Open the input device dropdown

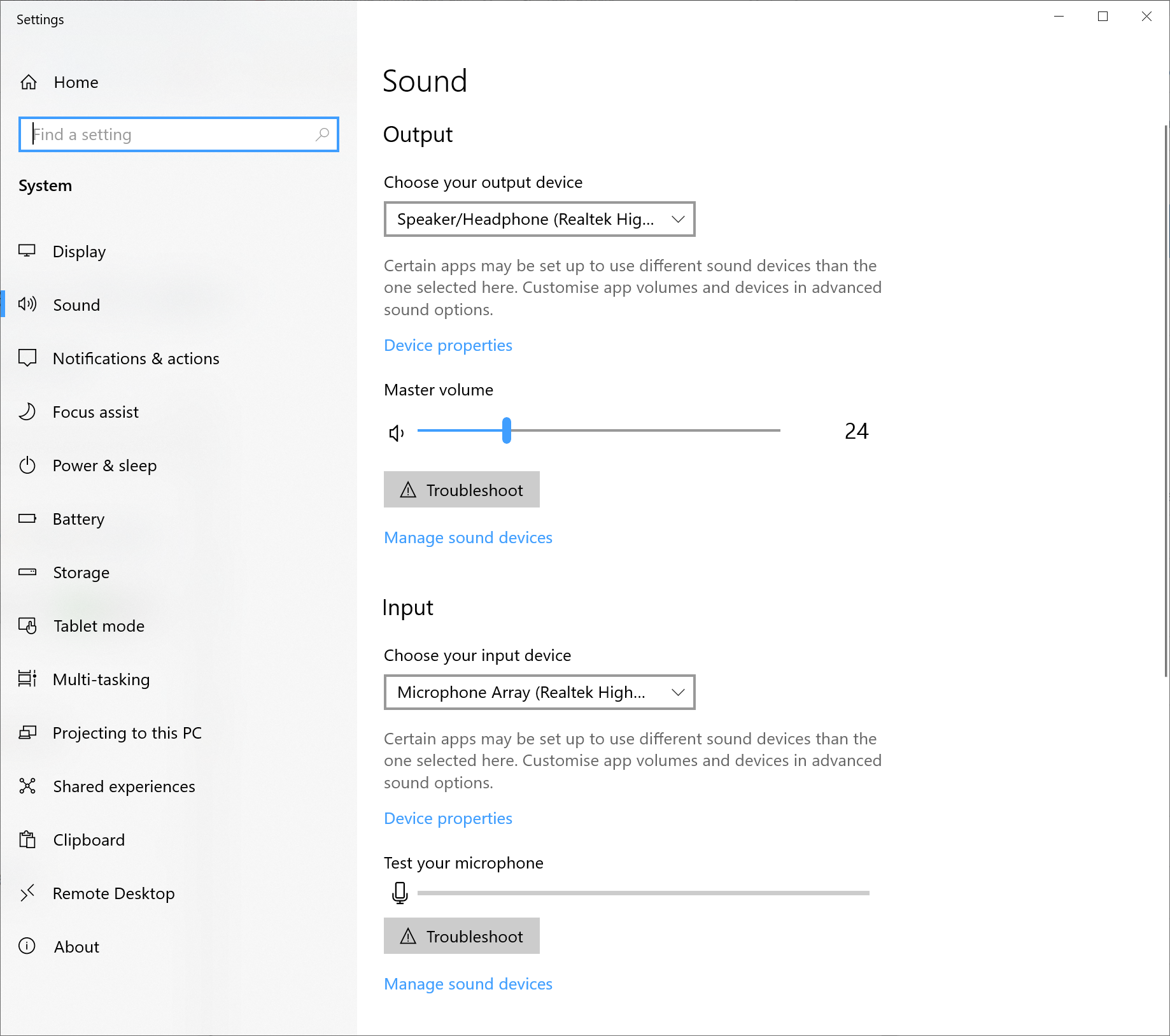coord(539,692)
